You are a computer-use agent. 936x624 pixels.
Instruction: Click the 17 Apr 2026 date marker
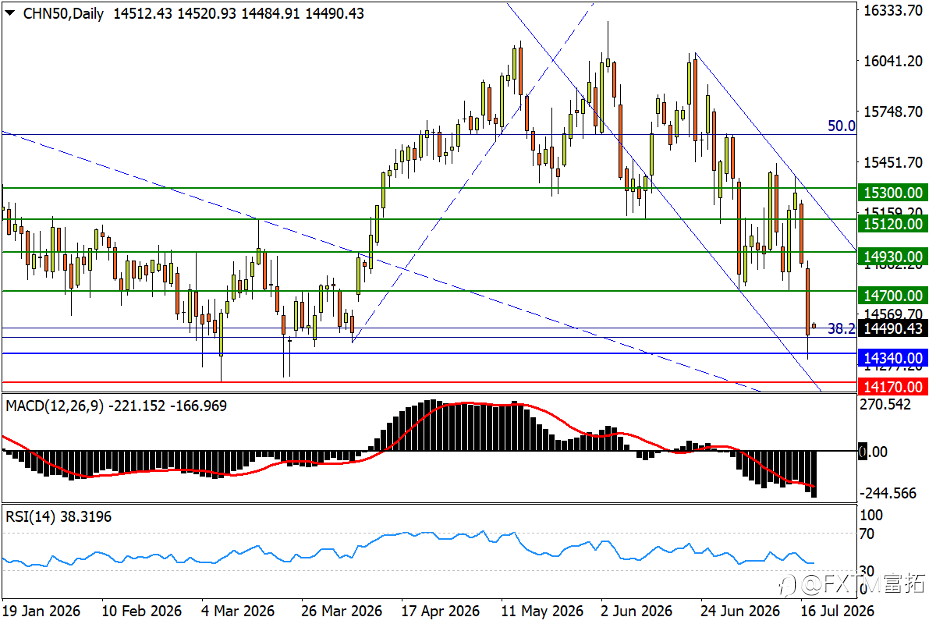[440, 611]
